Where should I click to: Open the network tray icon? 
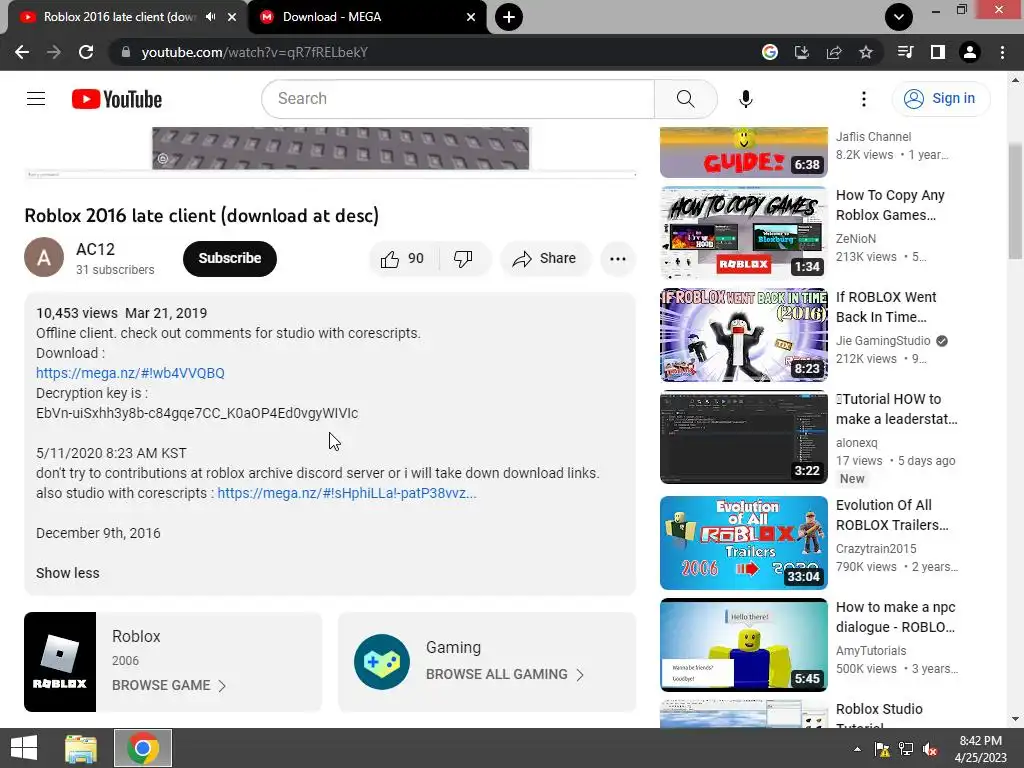906,750
